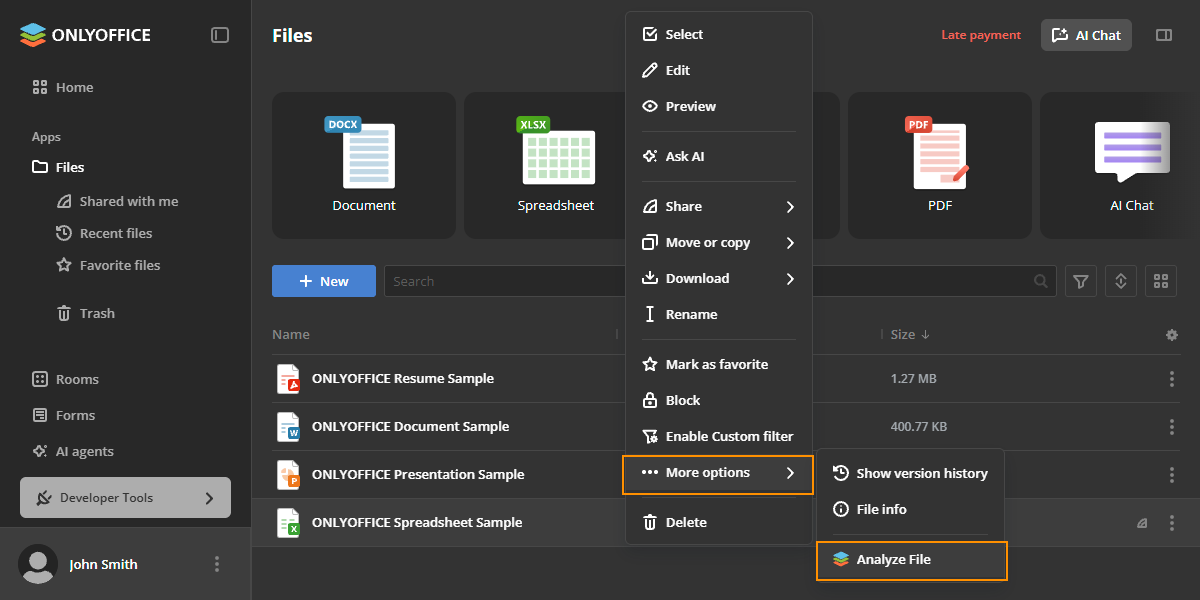The image size is (1200, 600).
Task: Collapse the left sidebar panel icon
Action: click(220, 35)
